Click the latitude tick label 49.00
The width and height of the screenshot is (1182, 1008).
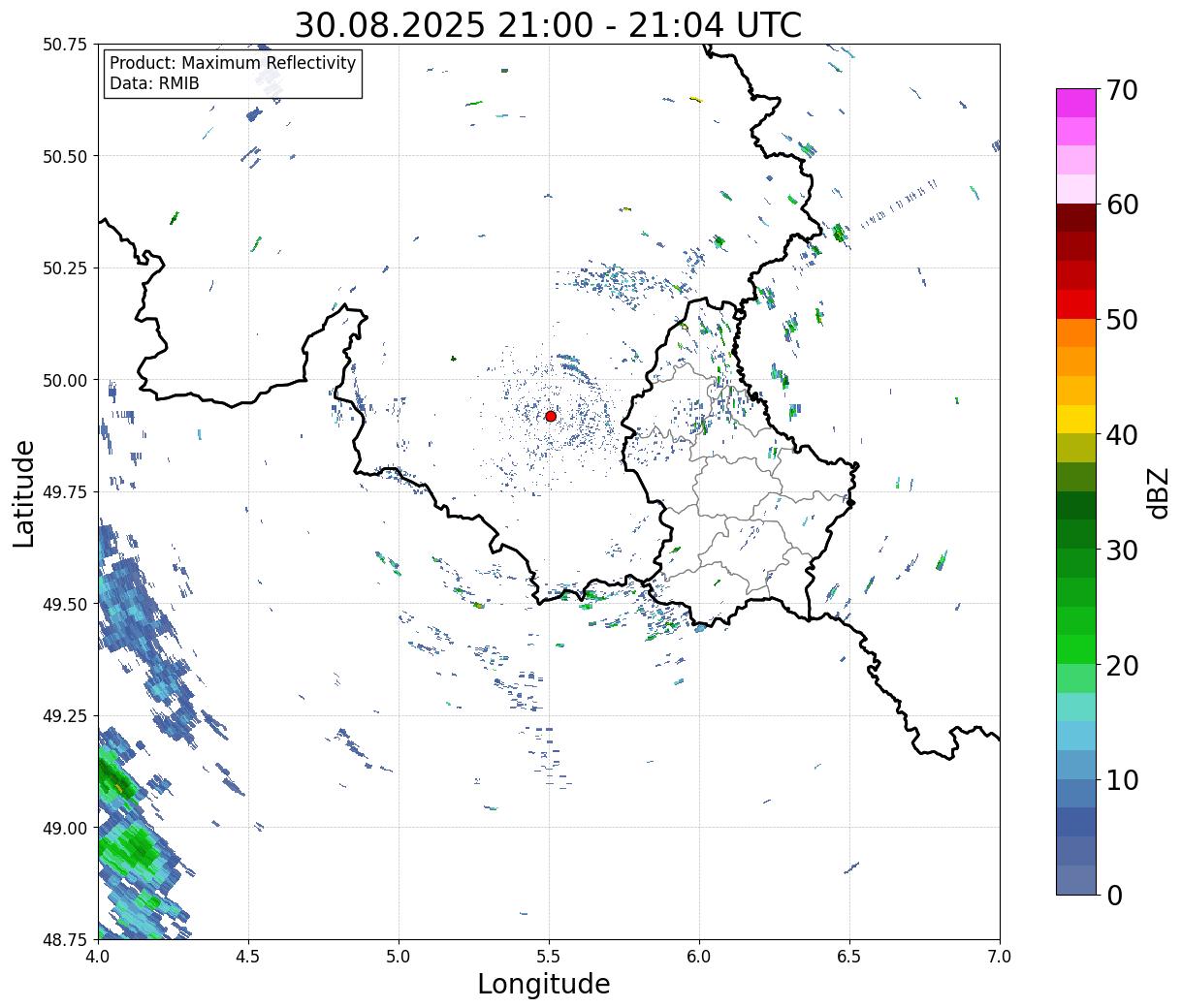click(65, 828)
